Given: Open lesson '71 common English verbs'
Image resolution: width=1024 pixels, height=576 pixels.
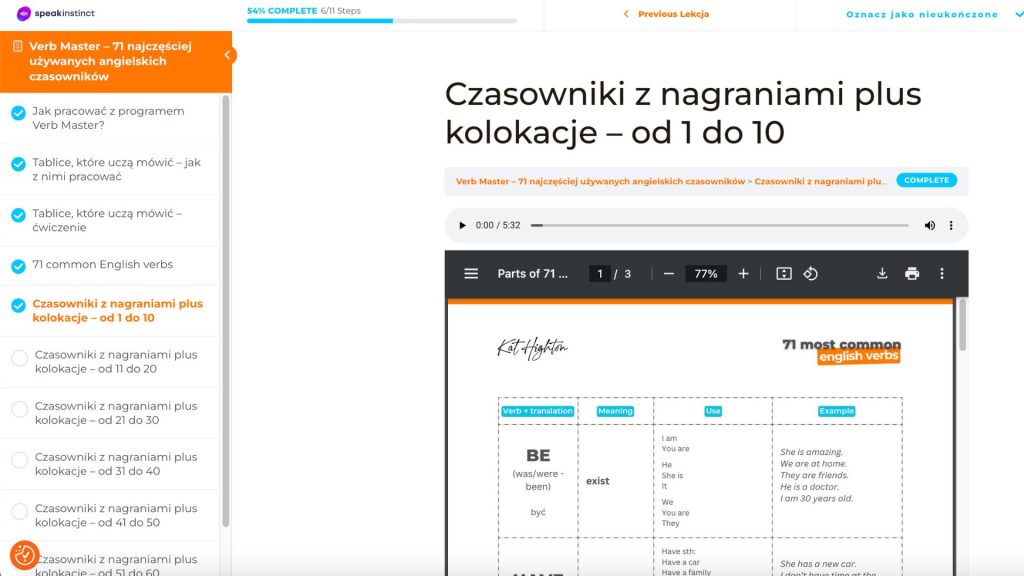Looking at the screenshot, I should [x=103, y=264].
